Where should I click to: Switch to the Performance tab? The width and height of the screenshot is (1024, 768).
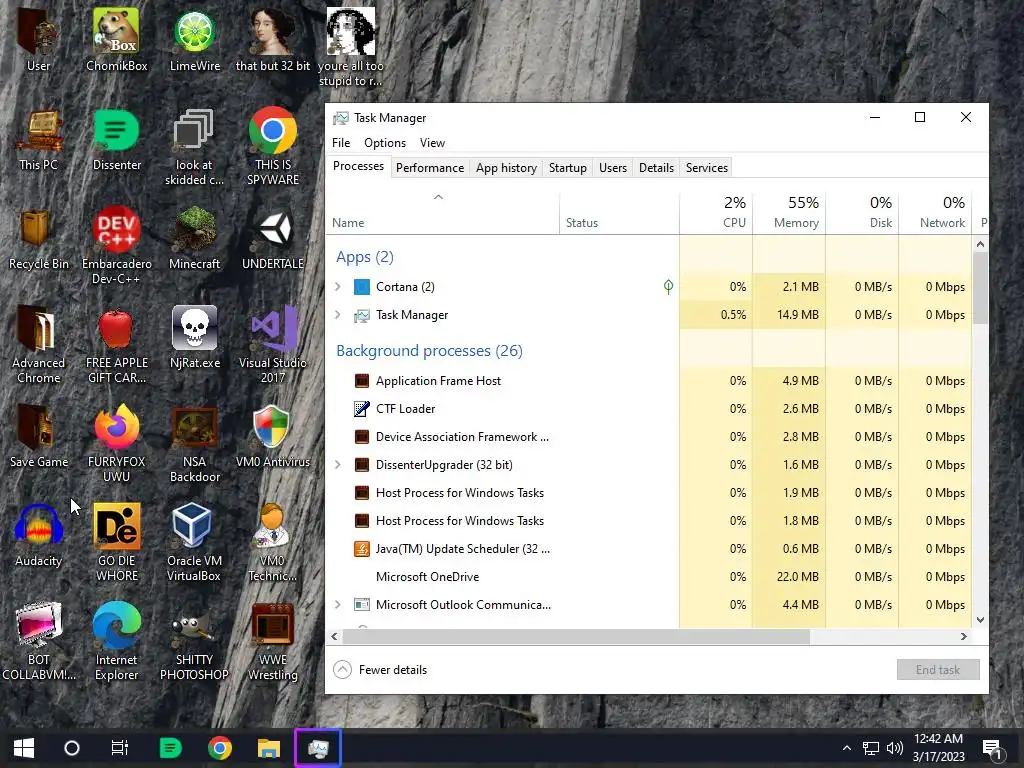coord(430,168)
